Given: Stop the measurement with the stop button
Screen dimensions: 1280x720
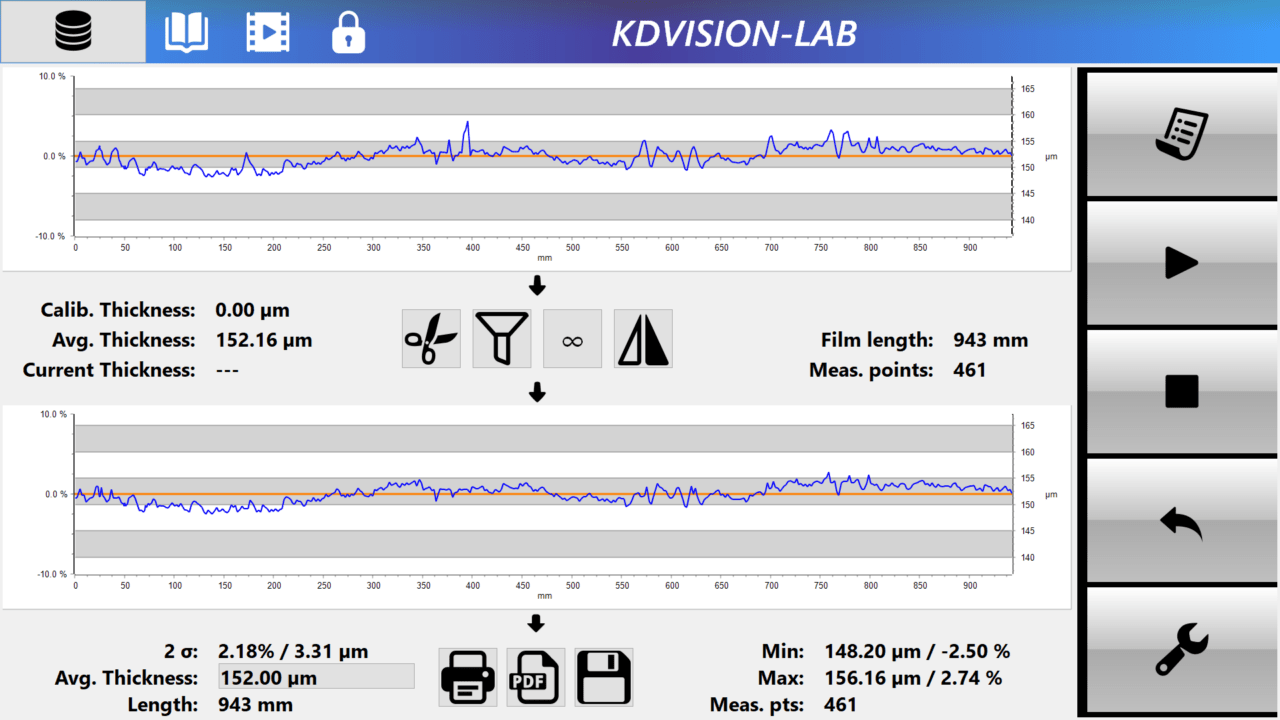Looking at the screenshot, I should tap(1180, 392).
